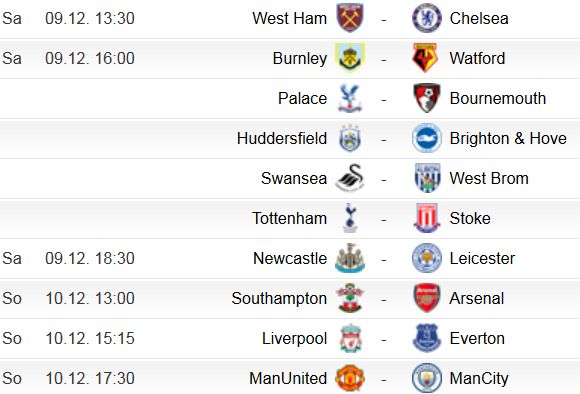The width and height of the screenshot is (580, 394).
Task: Click the Brighton & Hove team name
Action: (508, 138)
